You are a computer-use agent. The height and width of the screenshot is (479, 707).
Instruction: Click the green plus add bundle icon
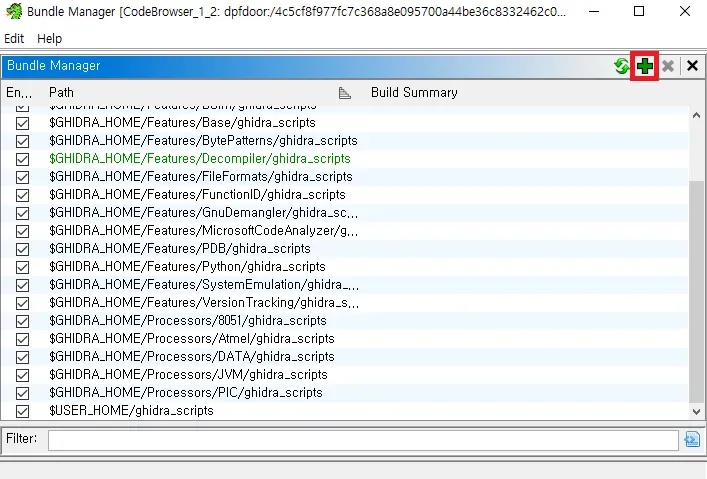(645, 66)
